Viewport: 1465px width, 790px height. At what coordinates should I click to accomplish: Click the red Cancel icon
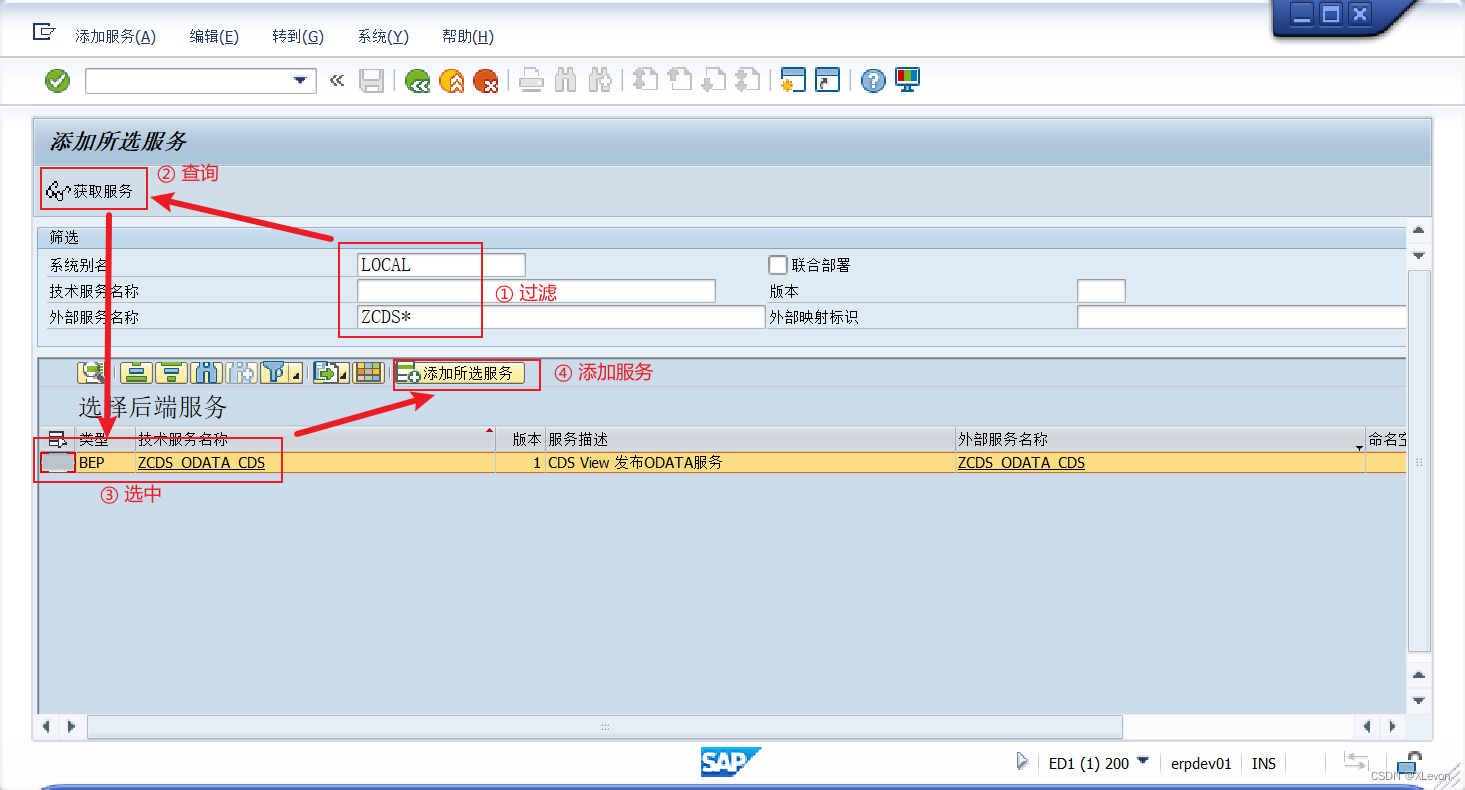pyautogui.click(x=486, y=81)
